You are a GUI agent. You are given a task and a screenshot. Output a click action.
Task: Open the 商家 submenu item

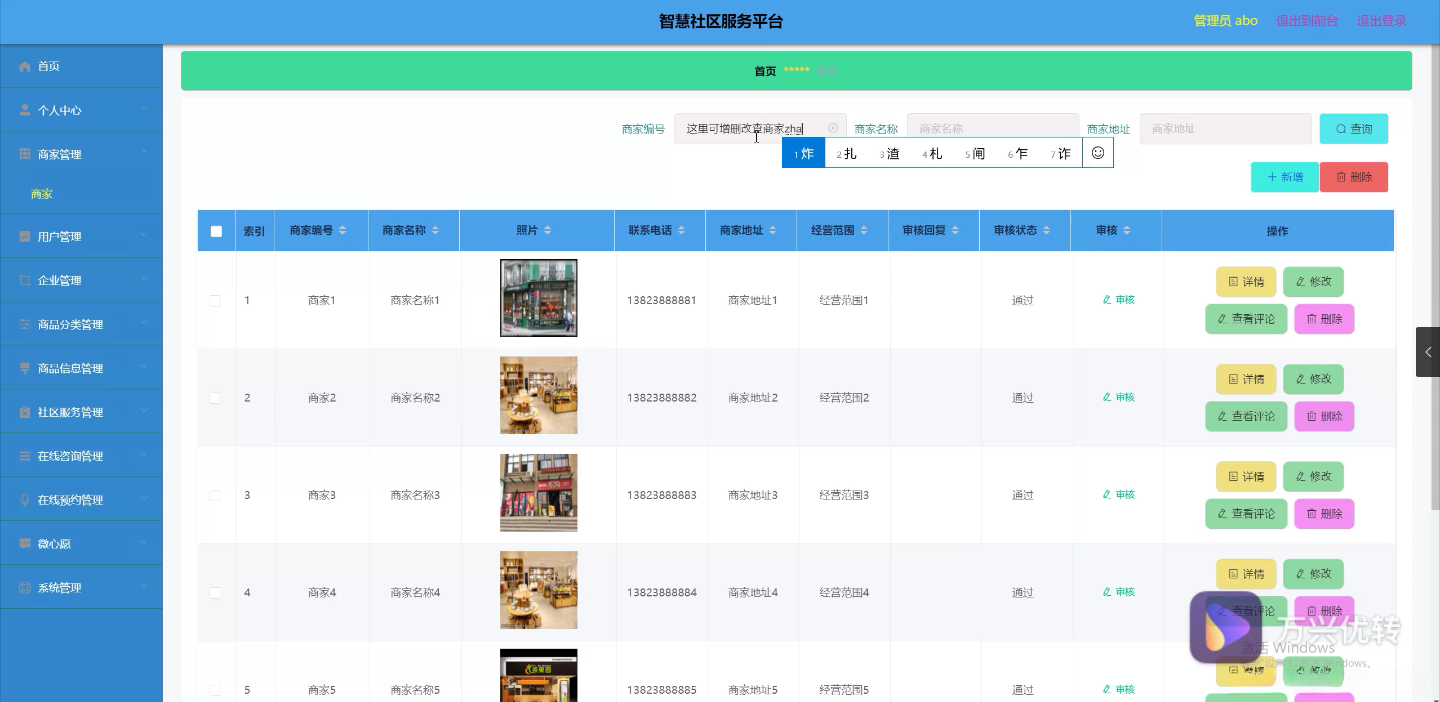pos(42,194)
